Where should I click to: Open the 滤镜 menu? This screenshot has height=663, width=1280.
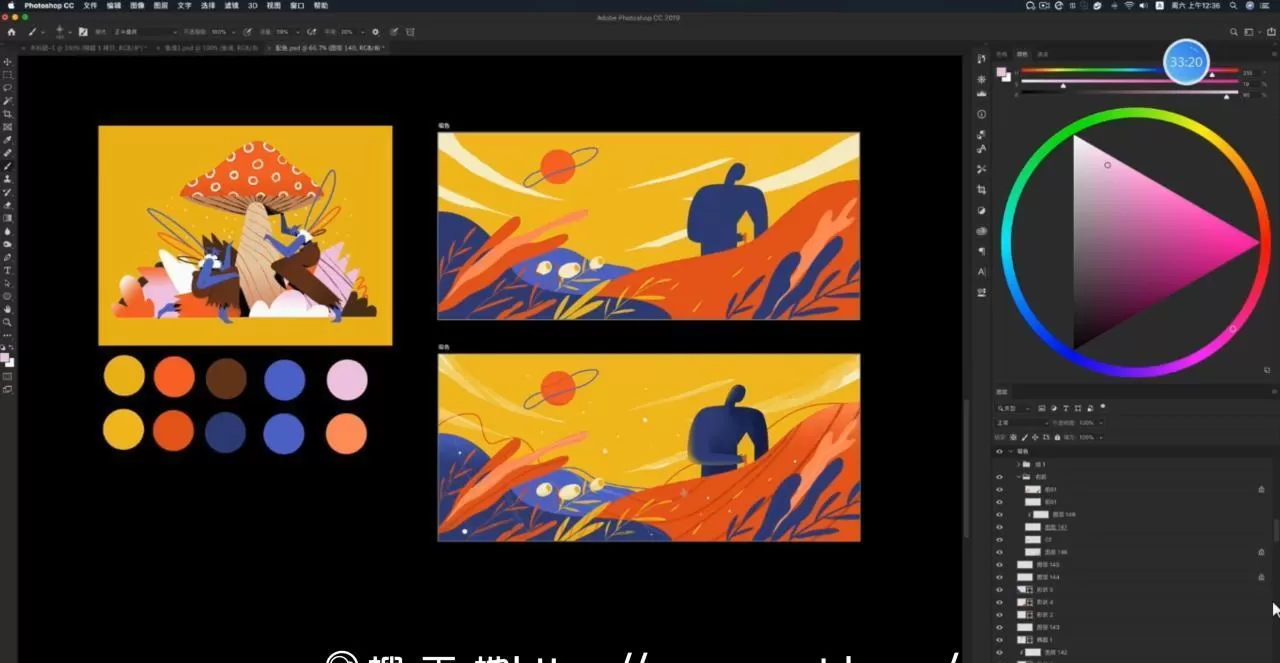click(231, 5)
